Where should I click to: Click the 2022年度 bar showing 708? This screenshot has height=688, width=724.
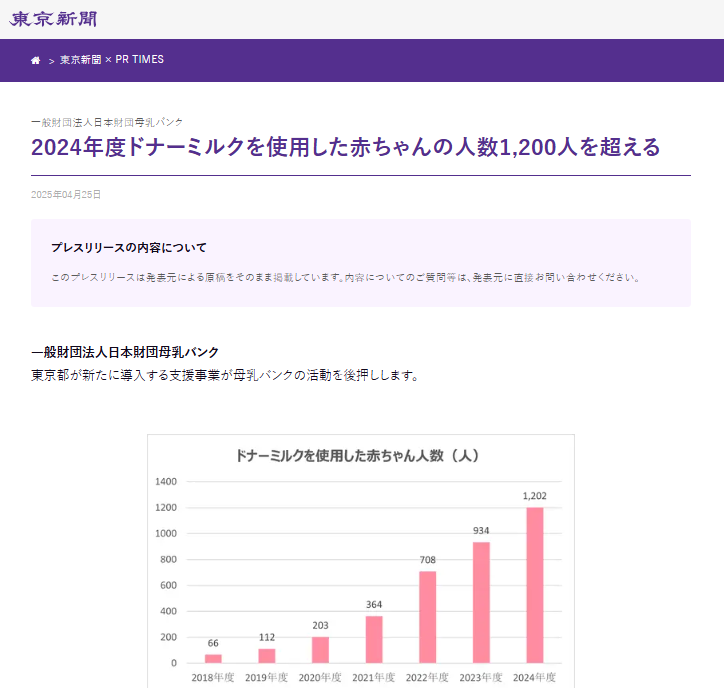[427, 616]
